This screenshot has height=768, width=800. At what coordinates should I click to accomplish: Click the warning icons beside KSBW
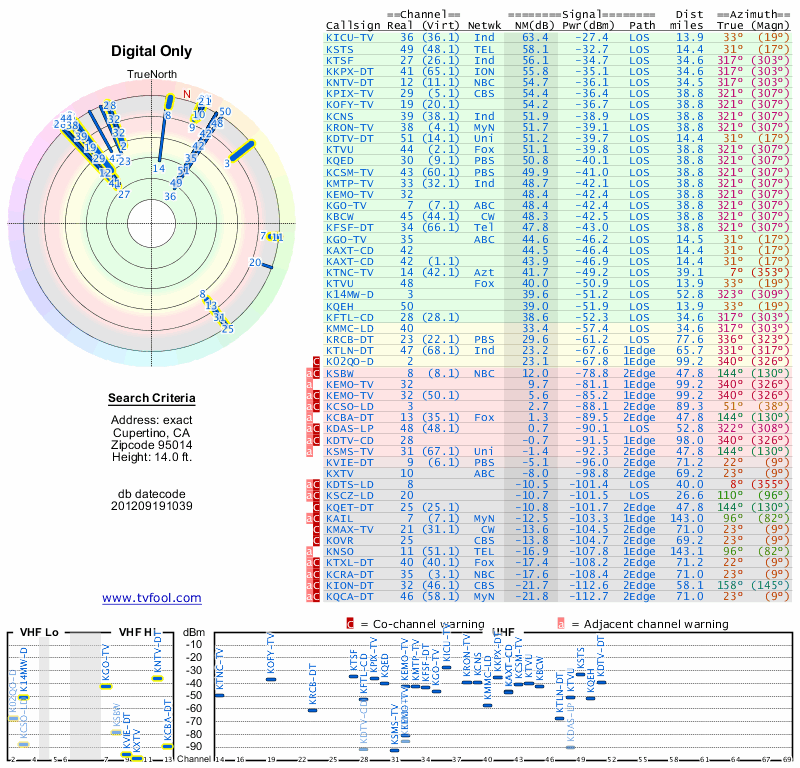(x=313, y=374)
